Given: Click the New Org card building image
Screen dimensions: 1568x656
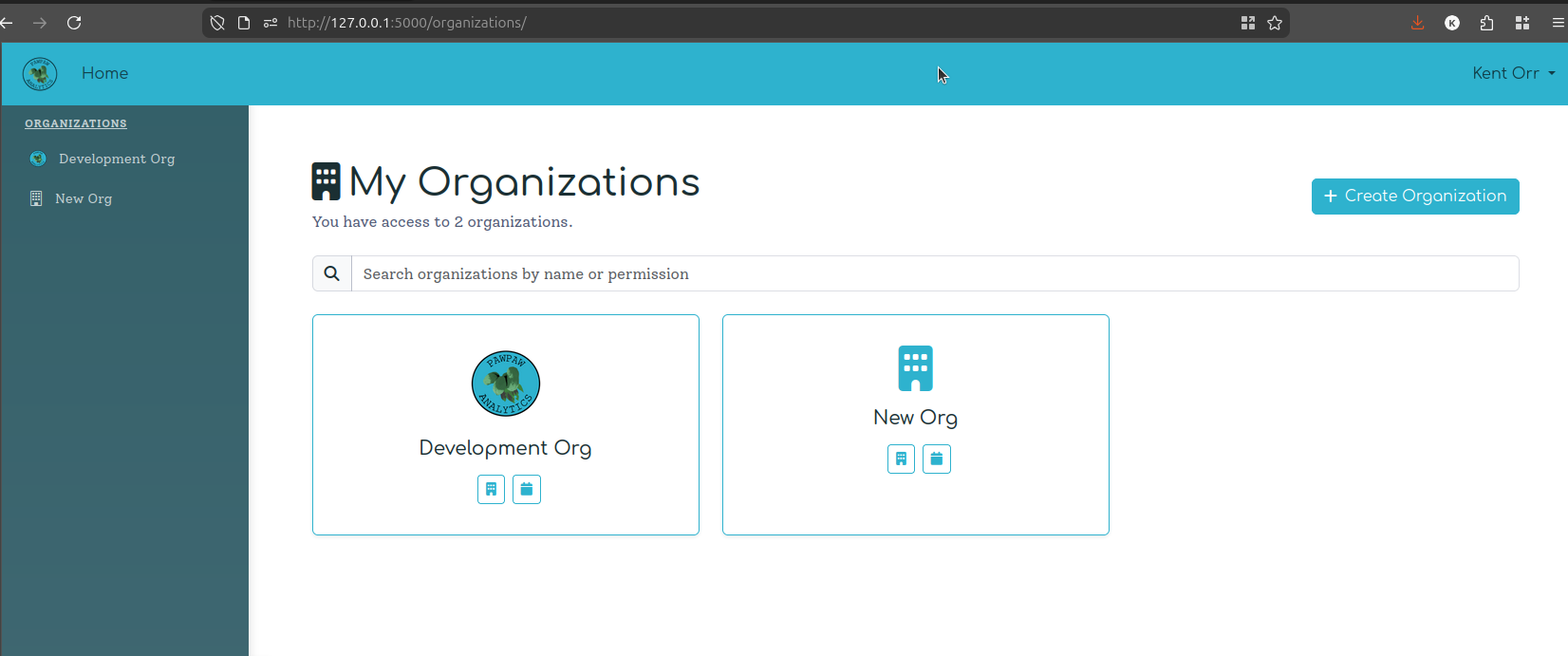Looking at the screenshot, I should 916,368.
